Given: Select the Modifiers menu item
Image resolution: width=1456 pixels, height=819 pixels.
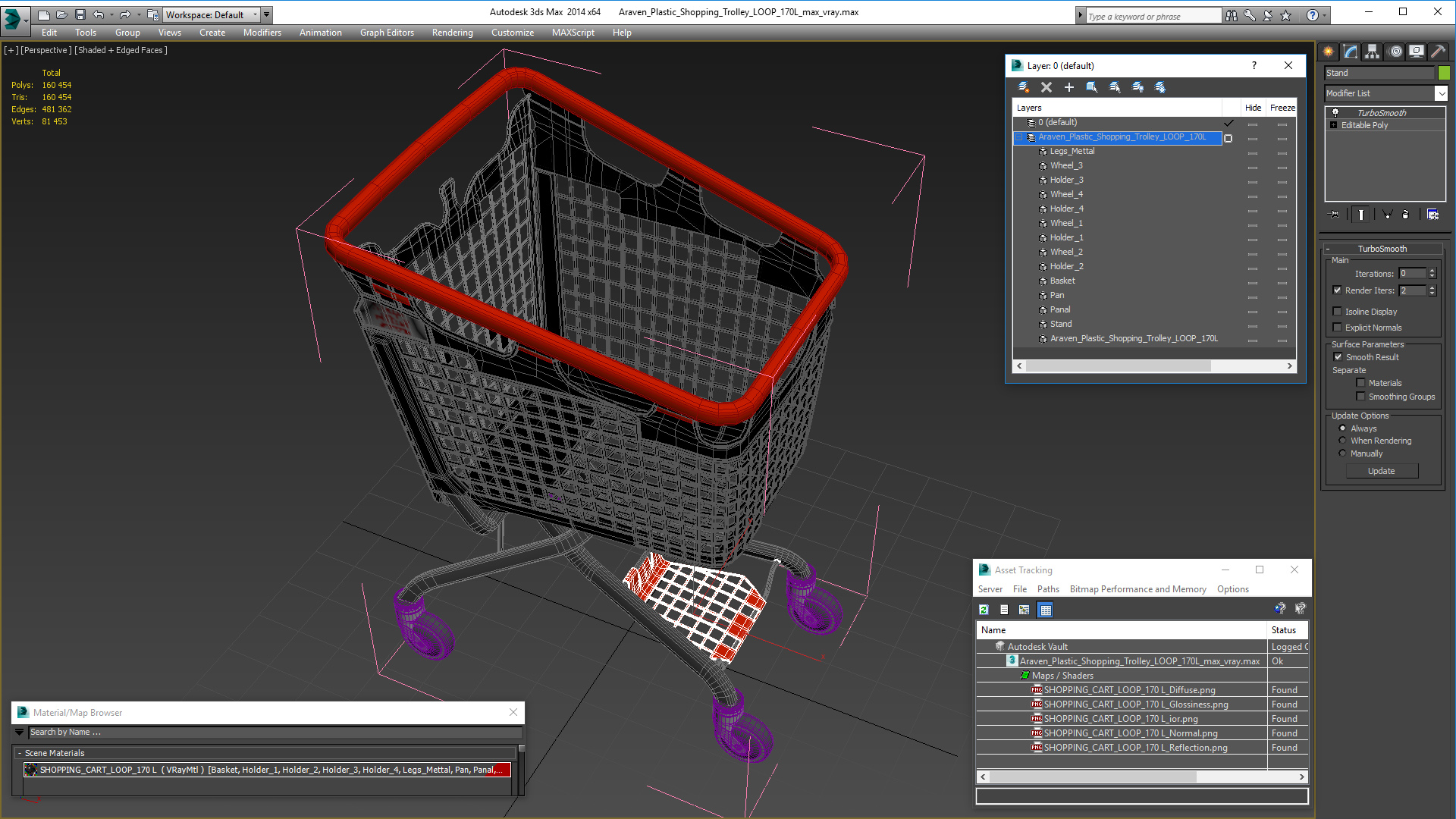Looking at the screenshot, I should tap(259, 32).
